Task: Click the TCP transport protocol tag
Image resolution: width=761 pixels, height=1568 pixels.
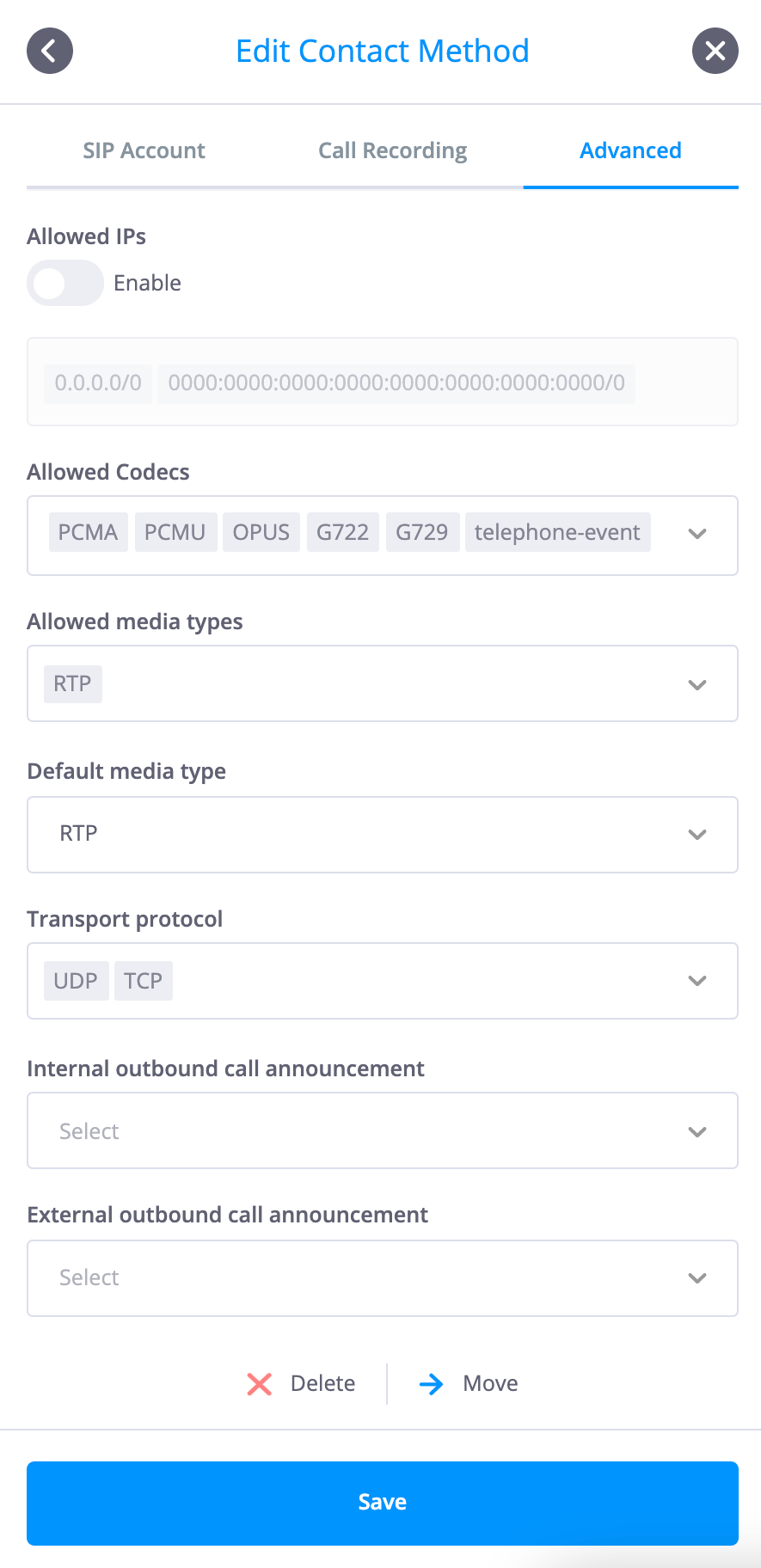Action: [143, 981]
